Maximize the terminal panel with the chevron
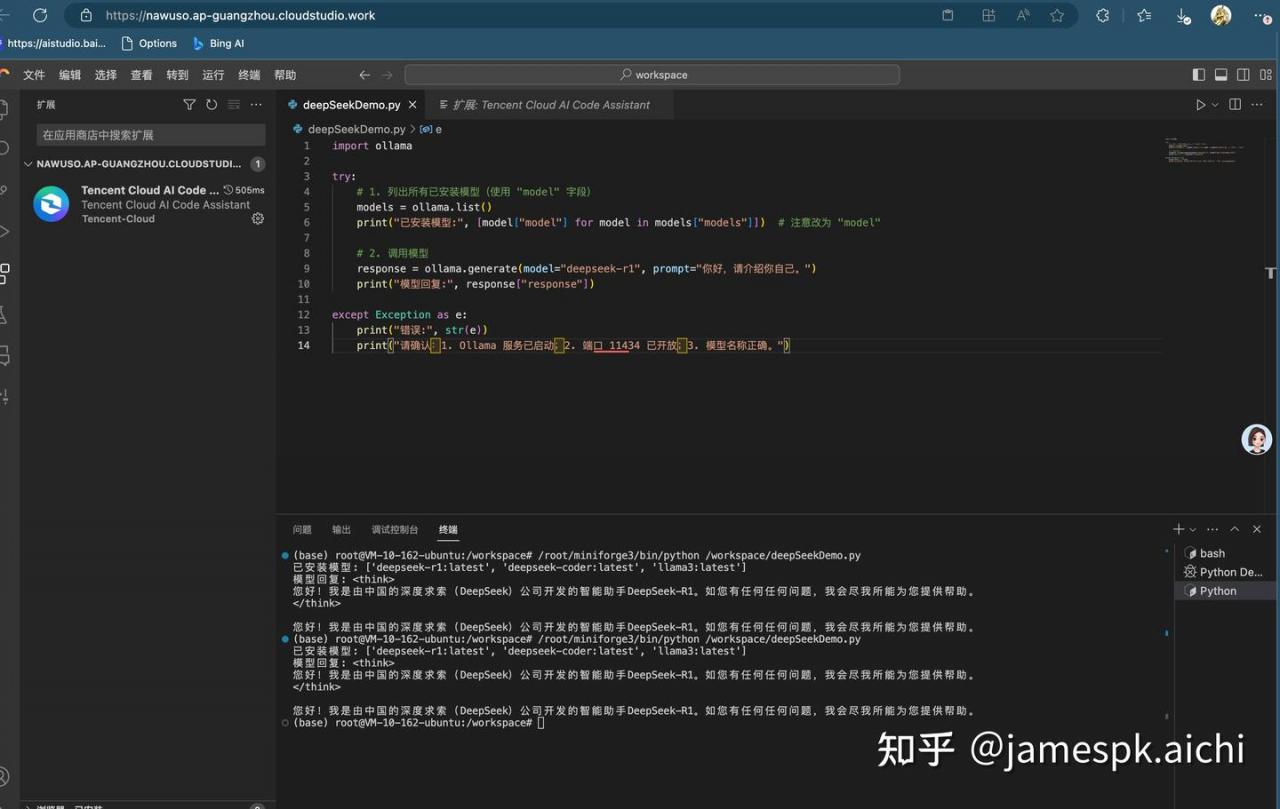The height and width of the screenshot is (809, 1280). click(1235, 529)
